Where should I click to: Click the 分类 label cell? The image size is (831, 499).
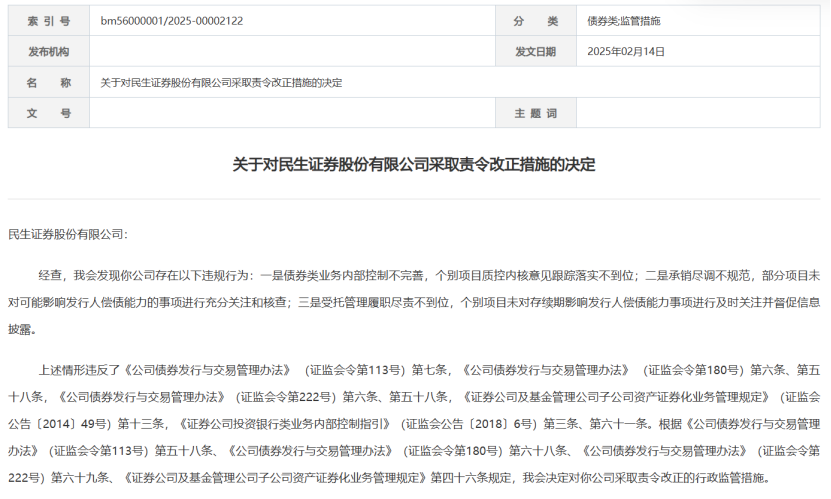[x=536, y=21]
